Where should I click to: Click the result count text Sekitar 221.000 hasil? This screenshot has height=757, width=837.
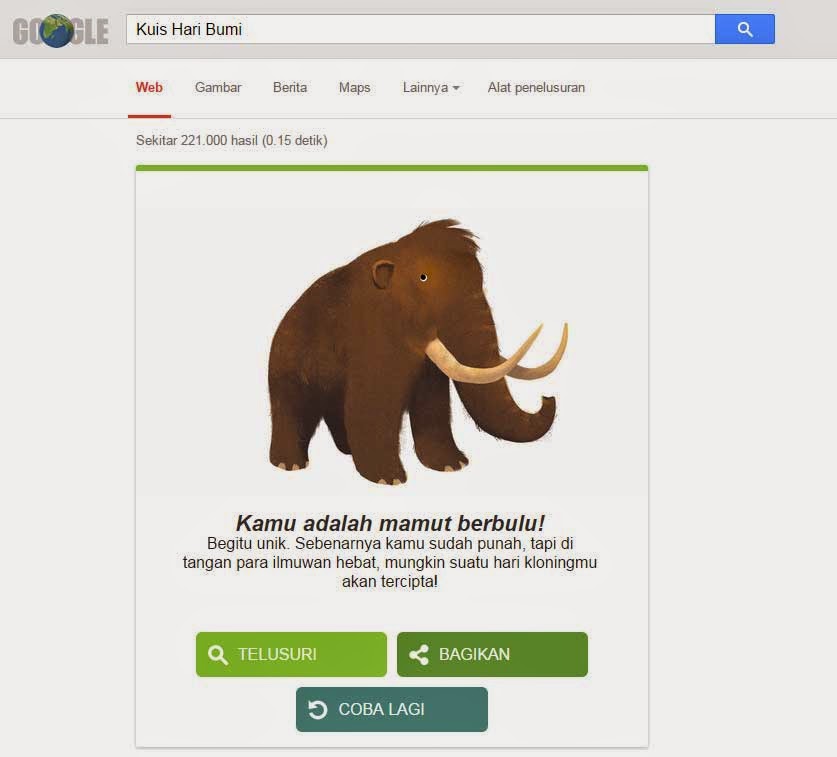[197, 140]
